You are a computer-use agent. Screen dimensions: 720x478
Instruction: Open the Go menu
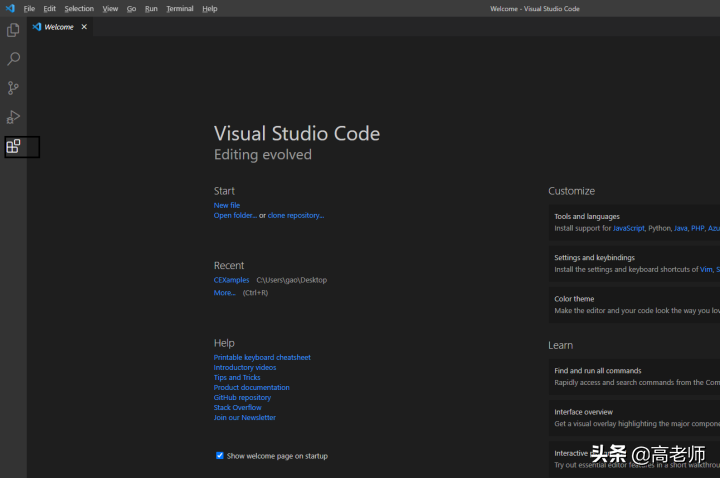131,8
